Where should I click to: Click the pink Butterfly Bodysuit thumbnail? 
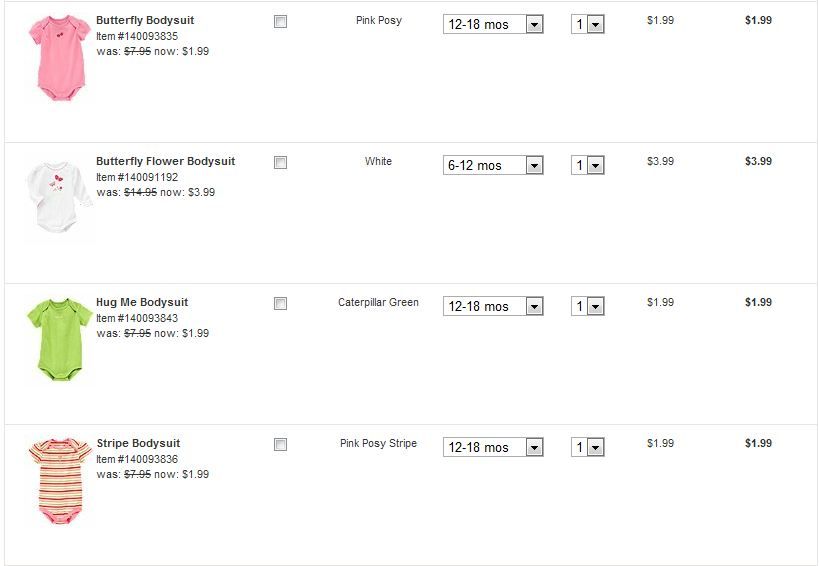pos(57,56)
